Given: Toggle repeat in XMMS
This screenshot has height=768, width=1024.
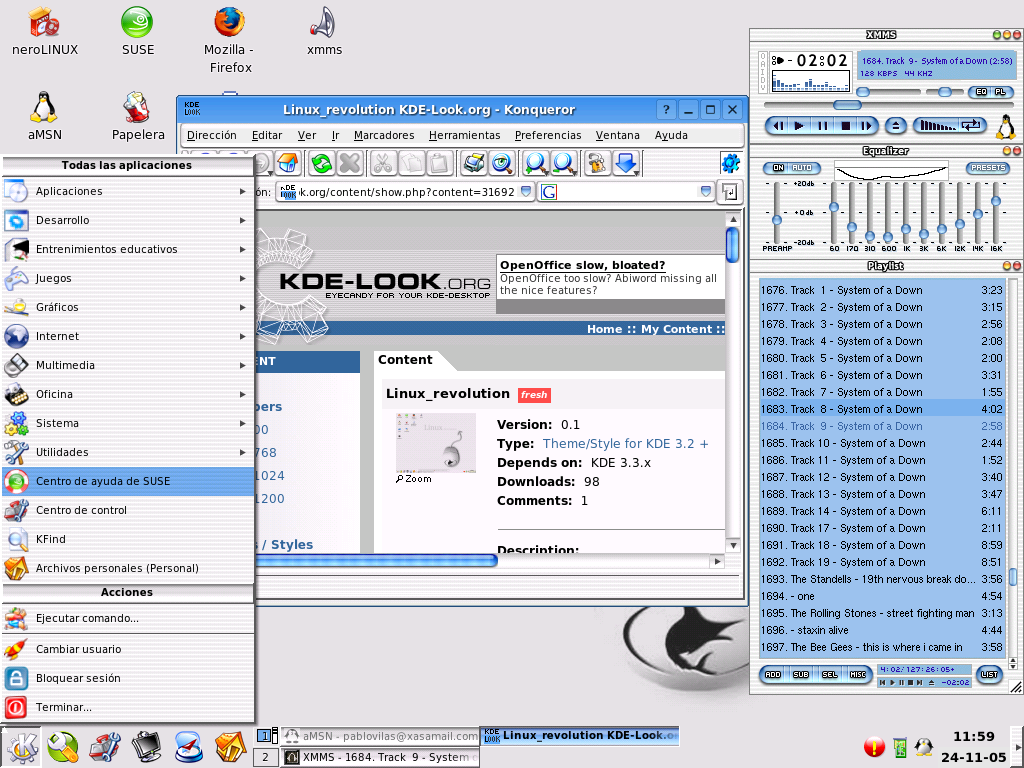Looking at the screenshot, I should pos(972,125).
